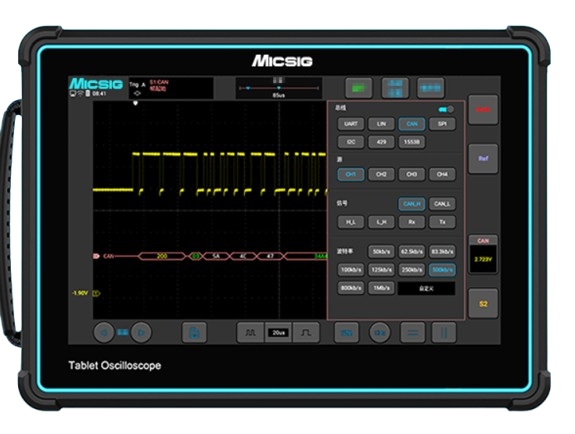Open the Trig S1 CAN trigger info box
The image size is (575, 434).
(x=171, y=88)
